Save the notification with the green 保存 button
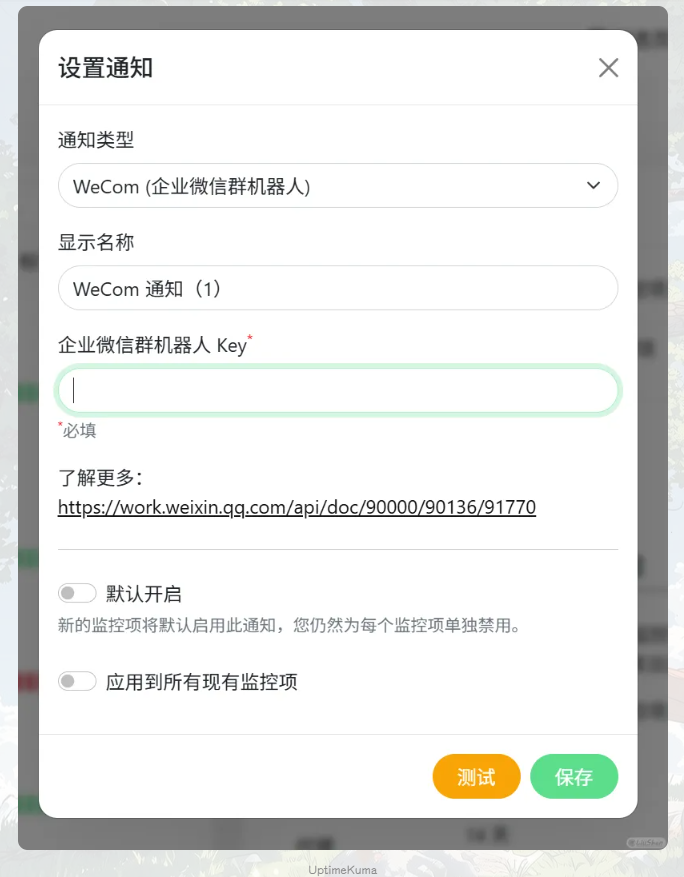The width and height of the screenshot is (684, 877). [x=574, y=776]
